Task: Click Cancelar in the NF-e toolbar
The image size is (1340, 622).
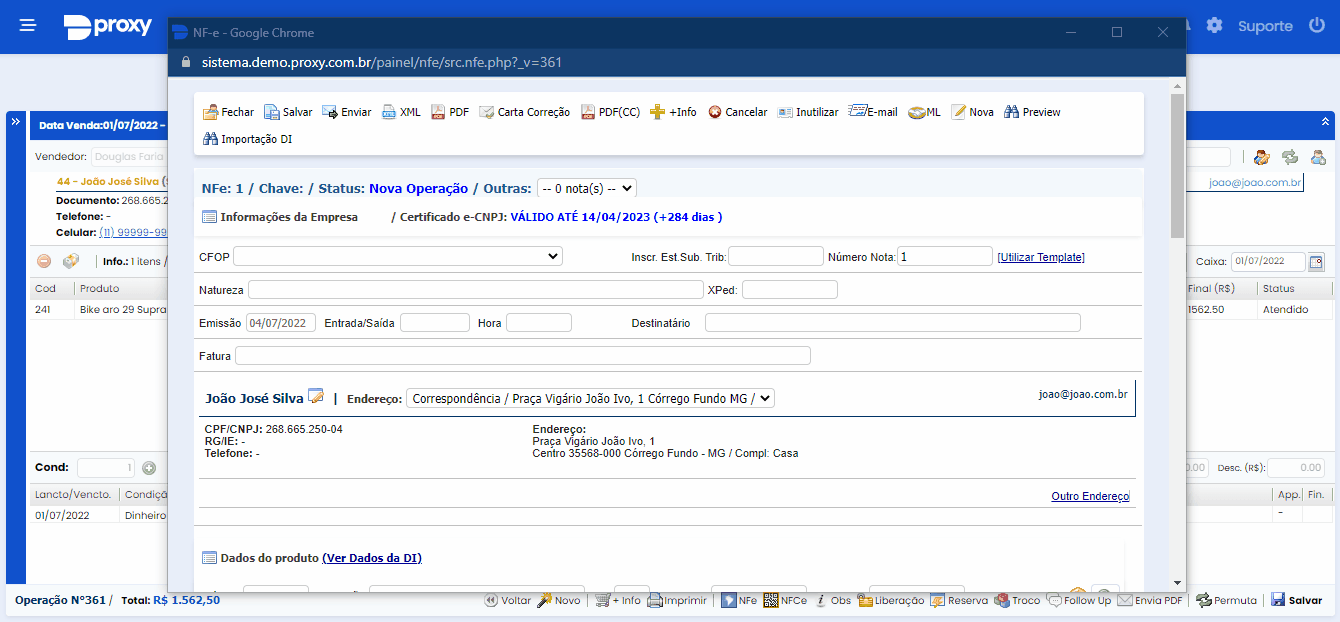Action: [737, 112]
